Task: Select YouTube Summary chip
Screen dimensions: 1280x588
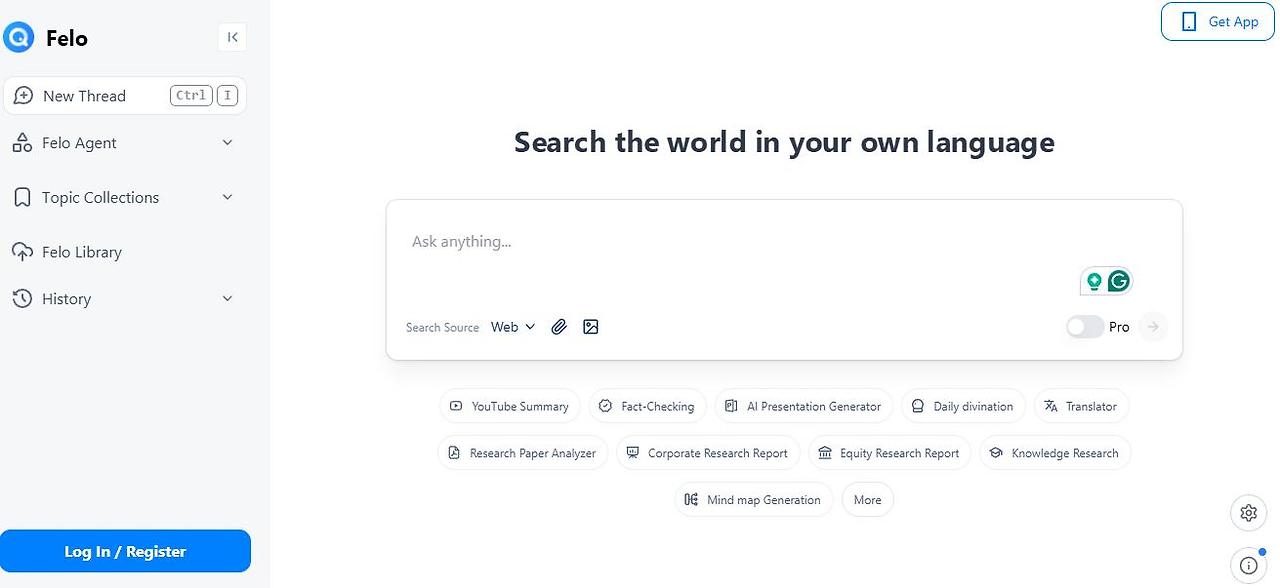Action: click(509, 406)
